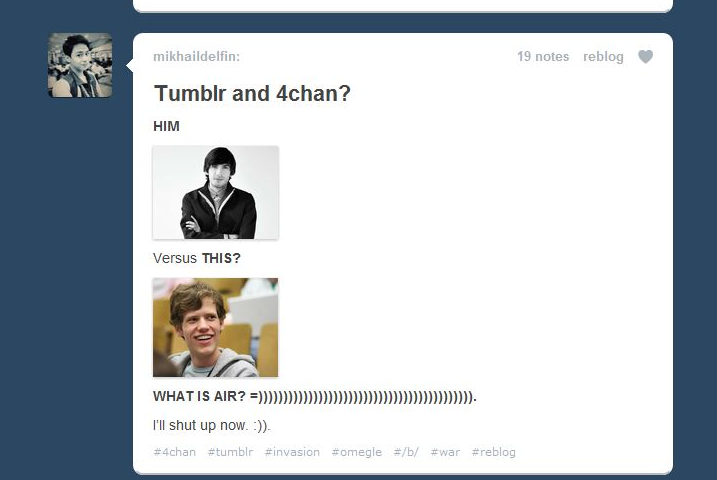Click the Versus THIS? caption
Image resolution: width=717 pixels, height=480 pixels.
[197, 258]
